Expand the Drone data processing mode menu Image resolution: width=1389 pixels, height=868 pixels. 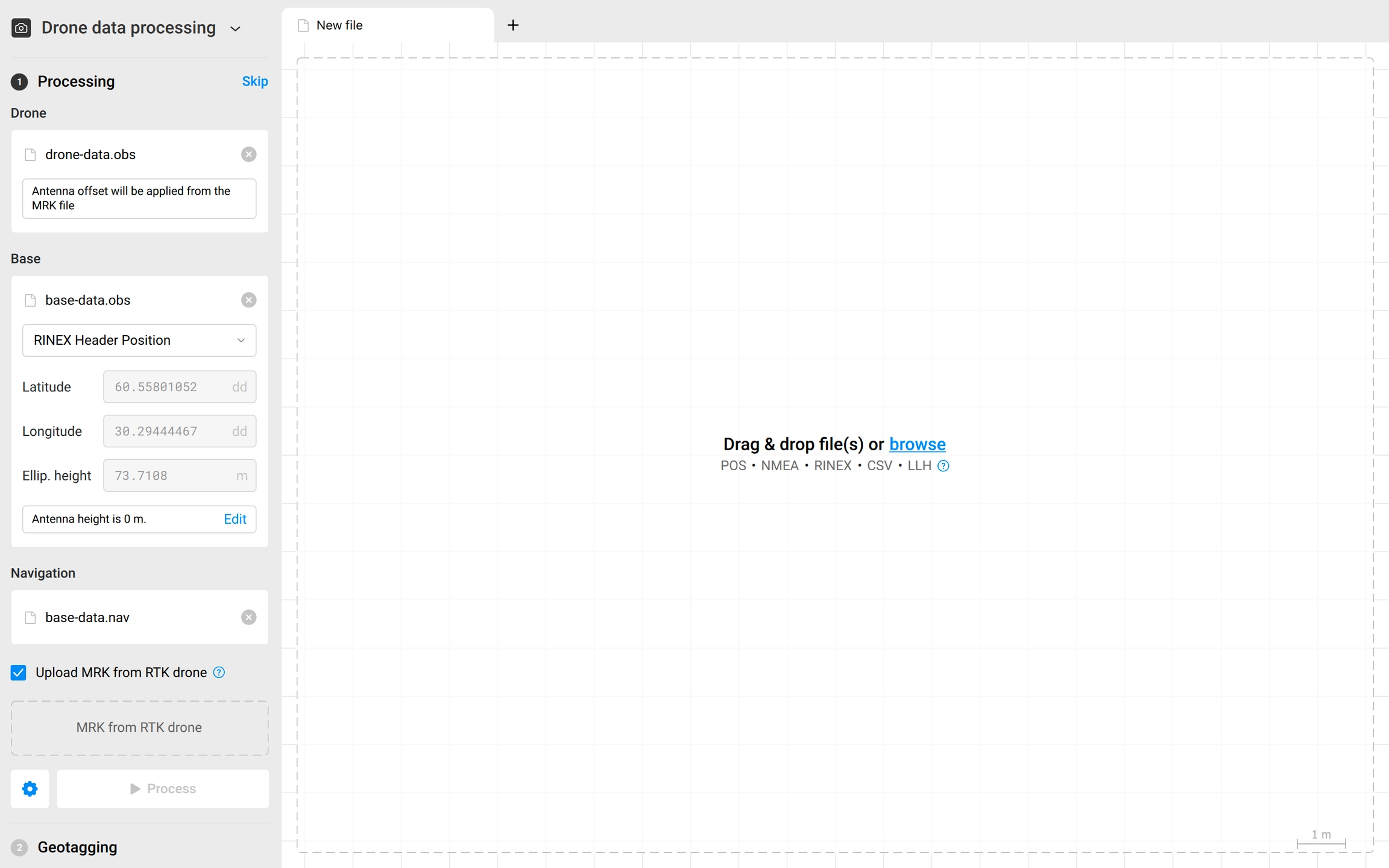click(x=236, y=29)
